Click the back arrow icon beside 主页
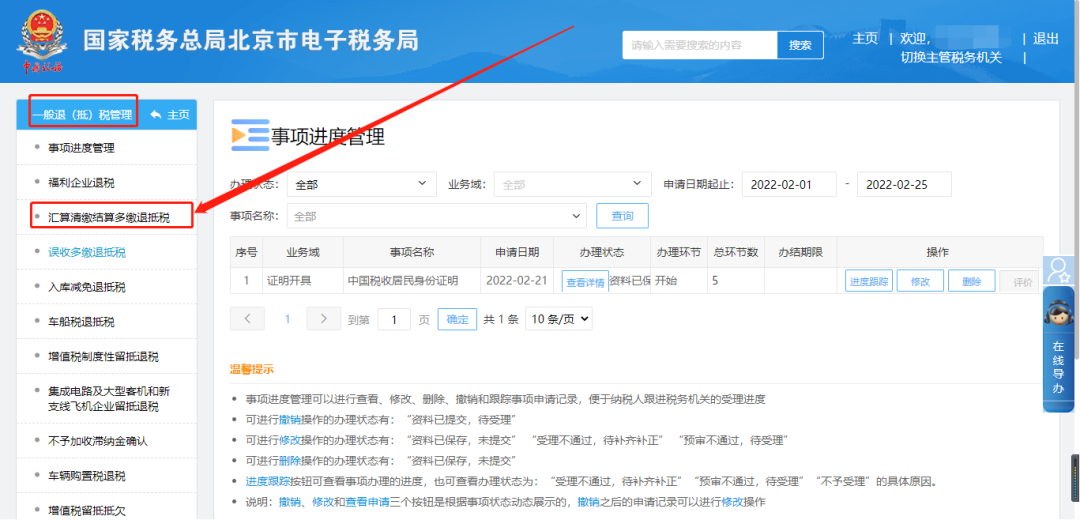The height and width of the screenshot is (520, 1080). (156, 114)
